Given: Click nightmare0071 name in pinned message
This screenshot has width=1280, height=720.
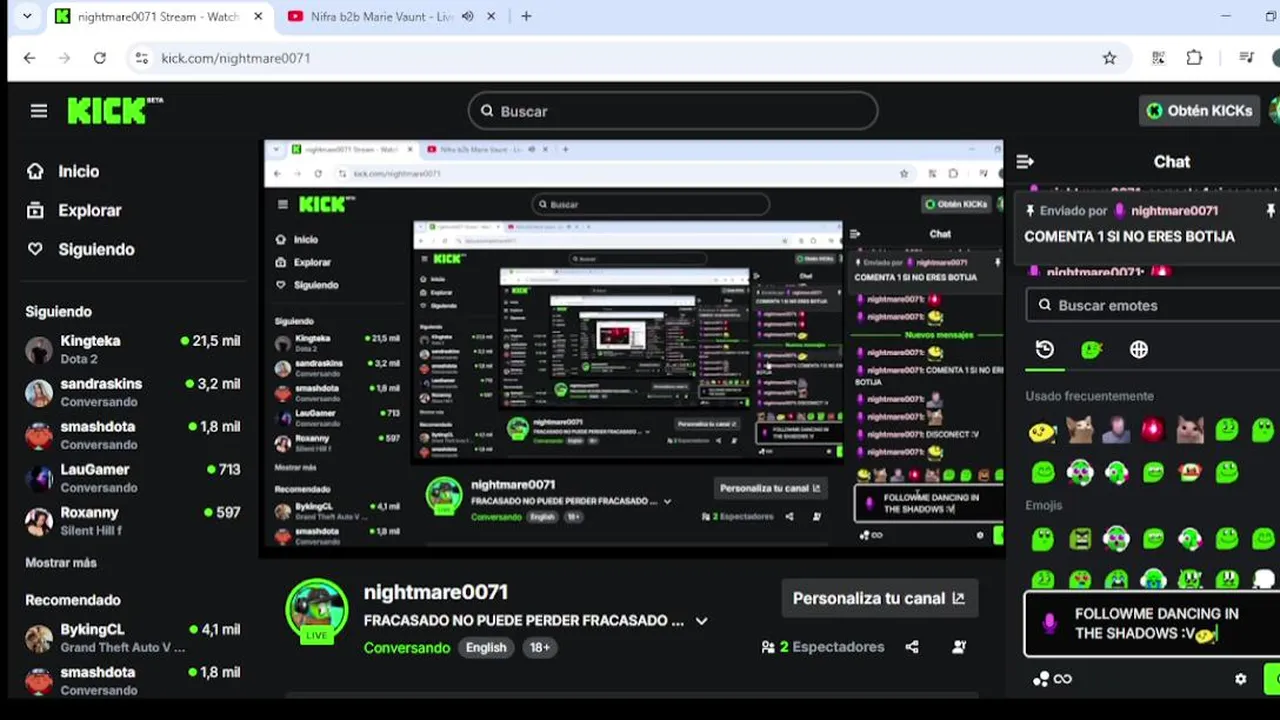Looking at the screenshot, I should [x=1174, y=211].
